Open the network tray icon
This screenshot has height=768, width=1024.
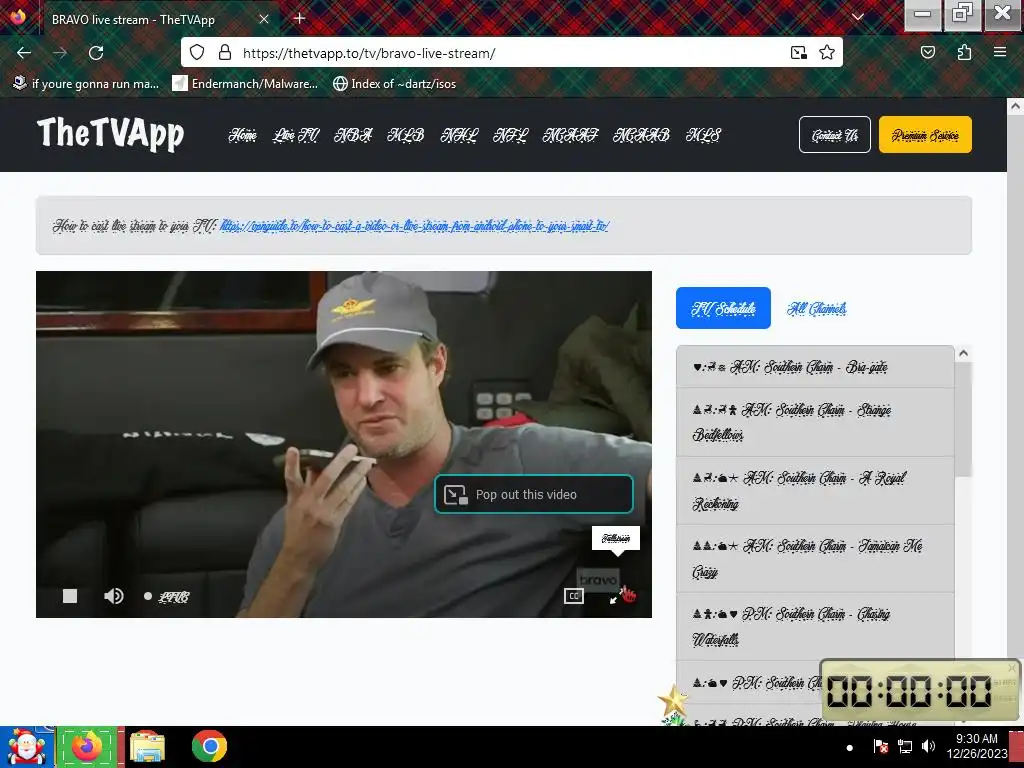904,746
